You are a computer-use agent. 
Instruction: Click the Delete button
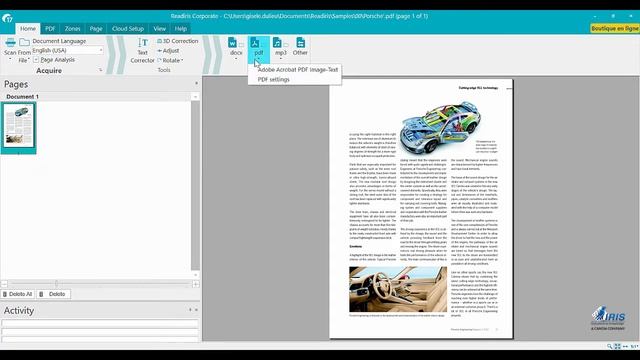tap(53, 294)
